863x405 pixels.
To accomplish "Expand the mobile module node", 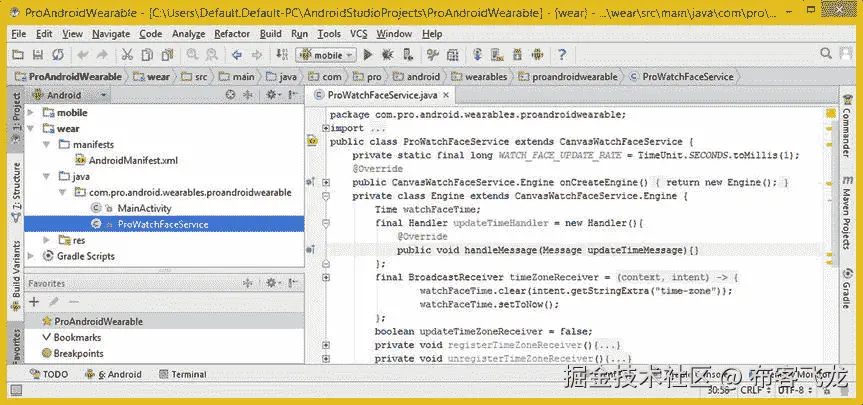I will pyautogui.click(x=31, y=113).
